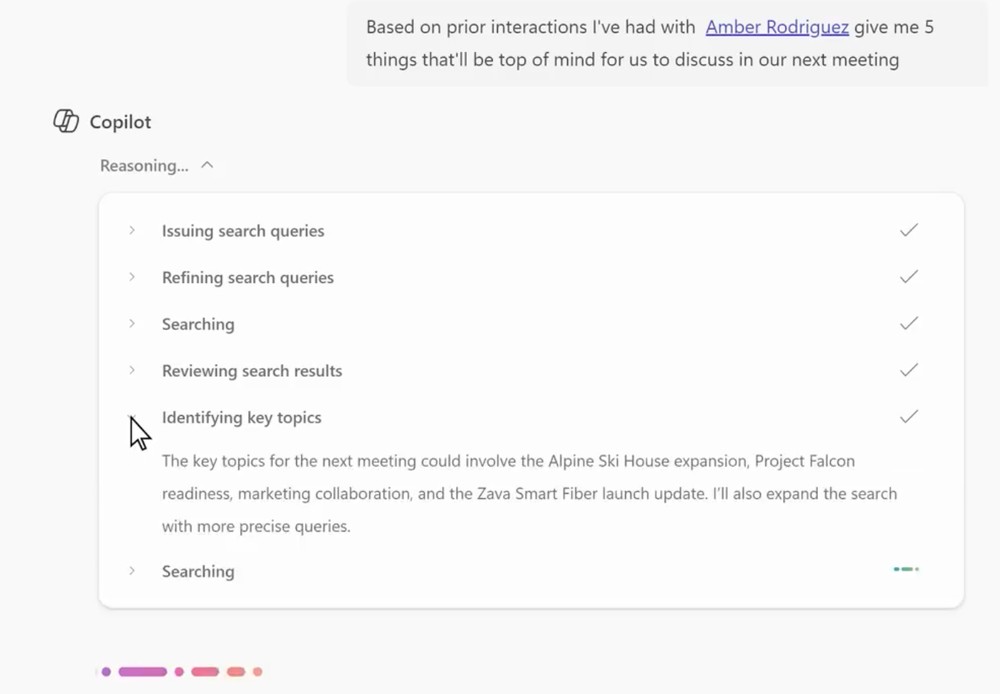The height and width of the screenshot is (694, 1000).
Task: Open the Amber Rodriguez profile link
Action: [777, 27]
